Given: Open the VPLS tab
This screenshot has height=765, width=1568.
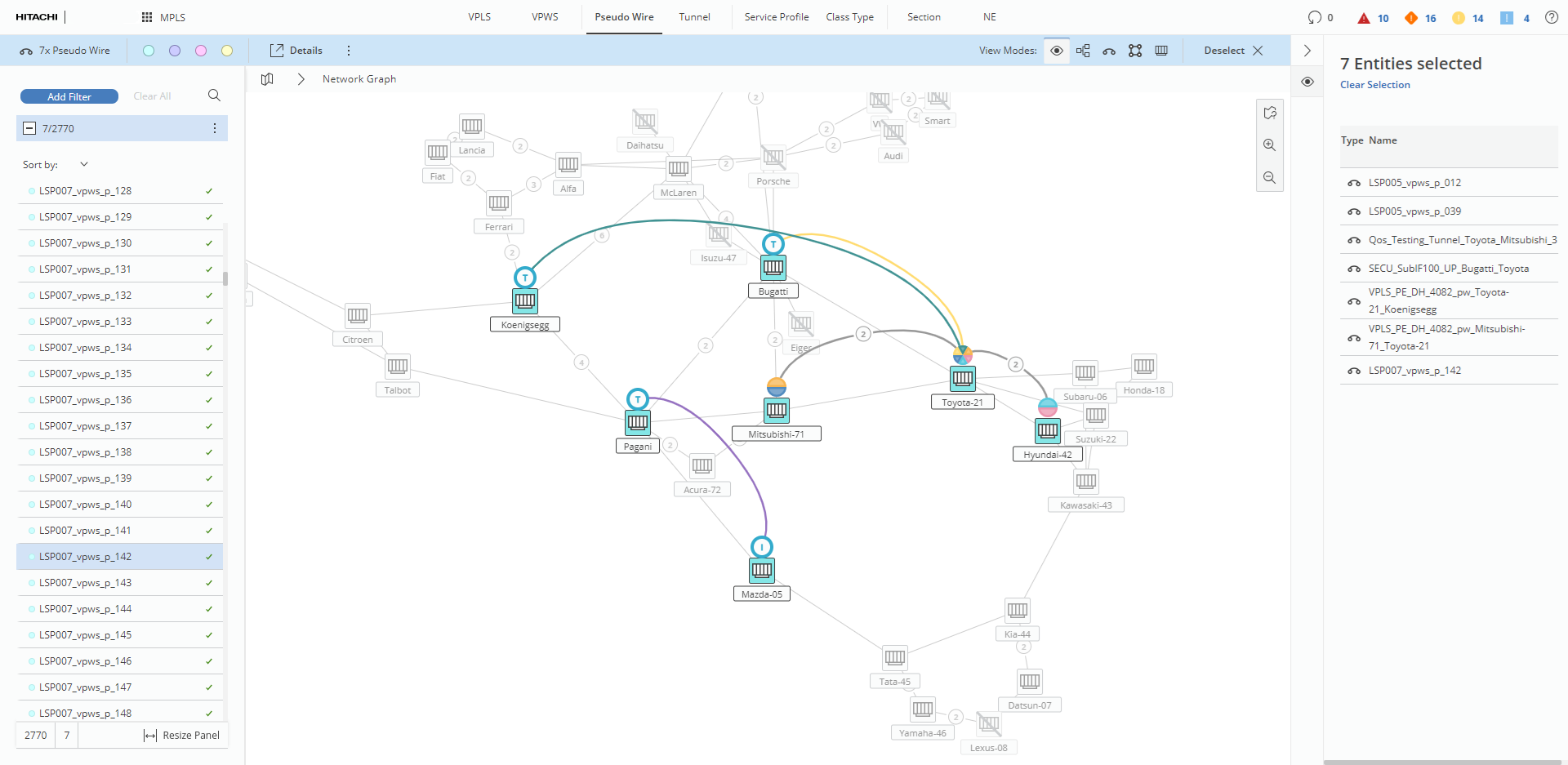Looking at the screenshot, I should 479,17.
